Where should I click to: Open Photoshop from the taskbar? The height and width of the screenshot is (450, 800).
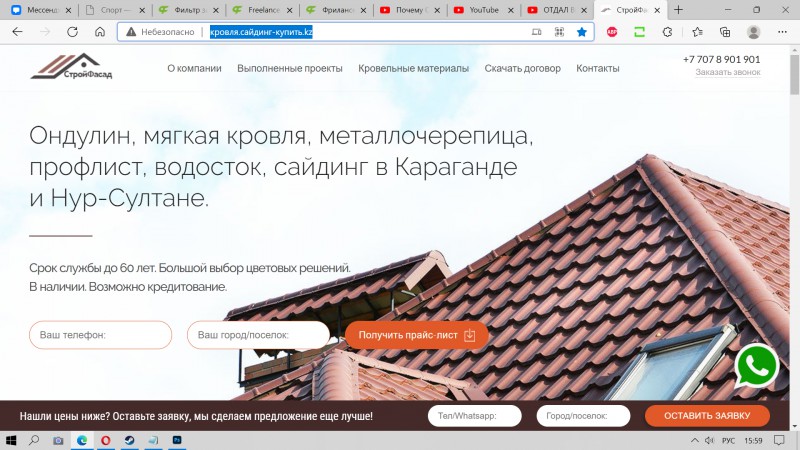coord(177,440)
